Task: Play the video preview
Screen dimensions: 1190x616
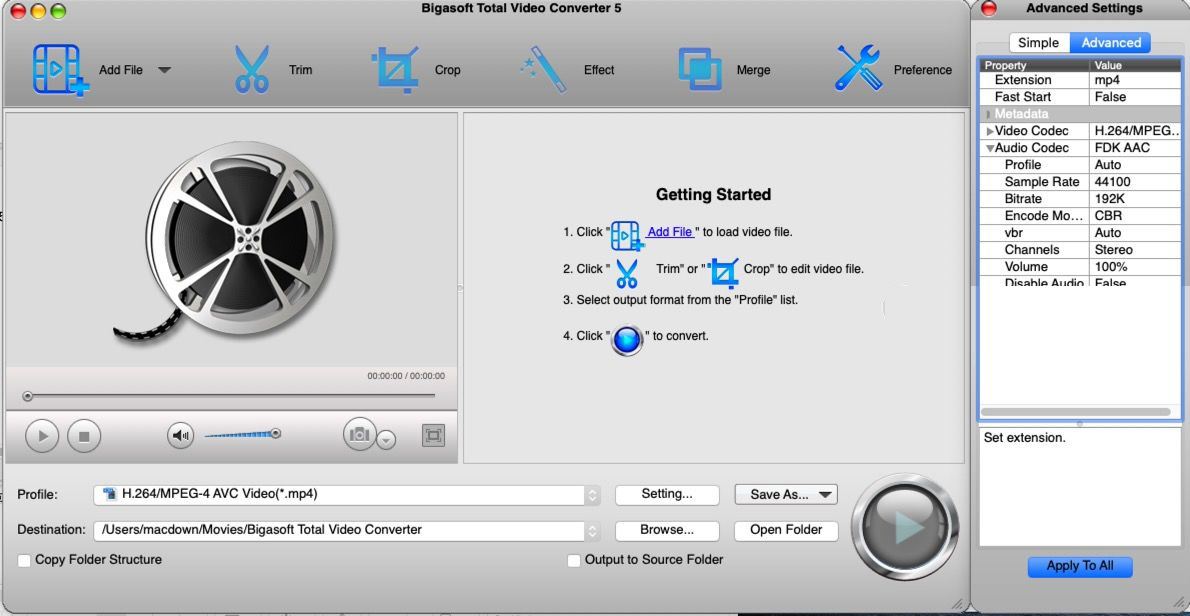Action: point(42,436)
